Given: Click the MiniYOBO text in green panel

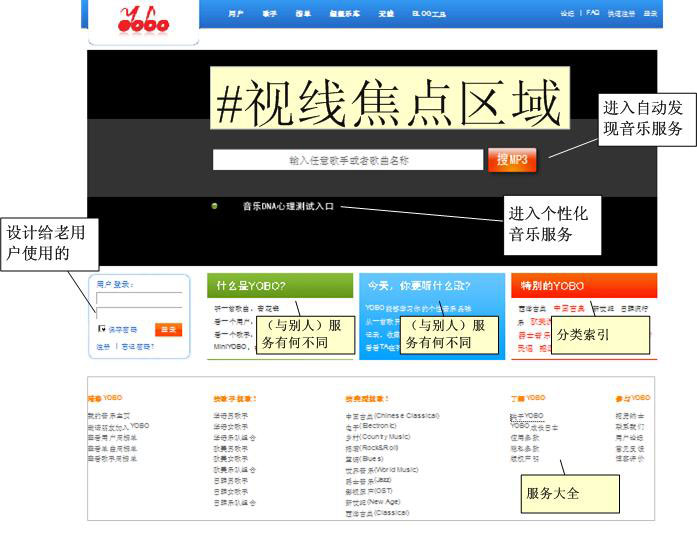Looking at the screenshot, I should click(x=230, y=346).
